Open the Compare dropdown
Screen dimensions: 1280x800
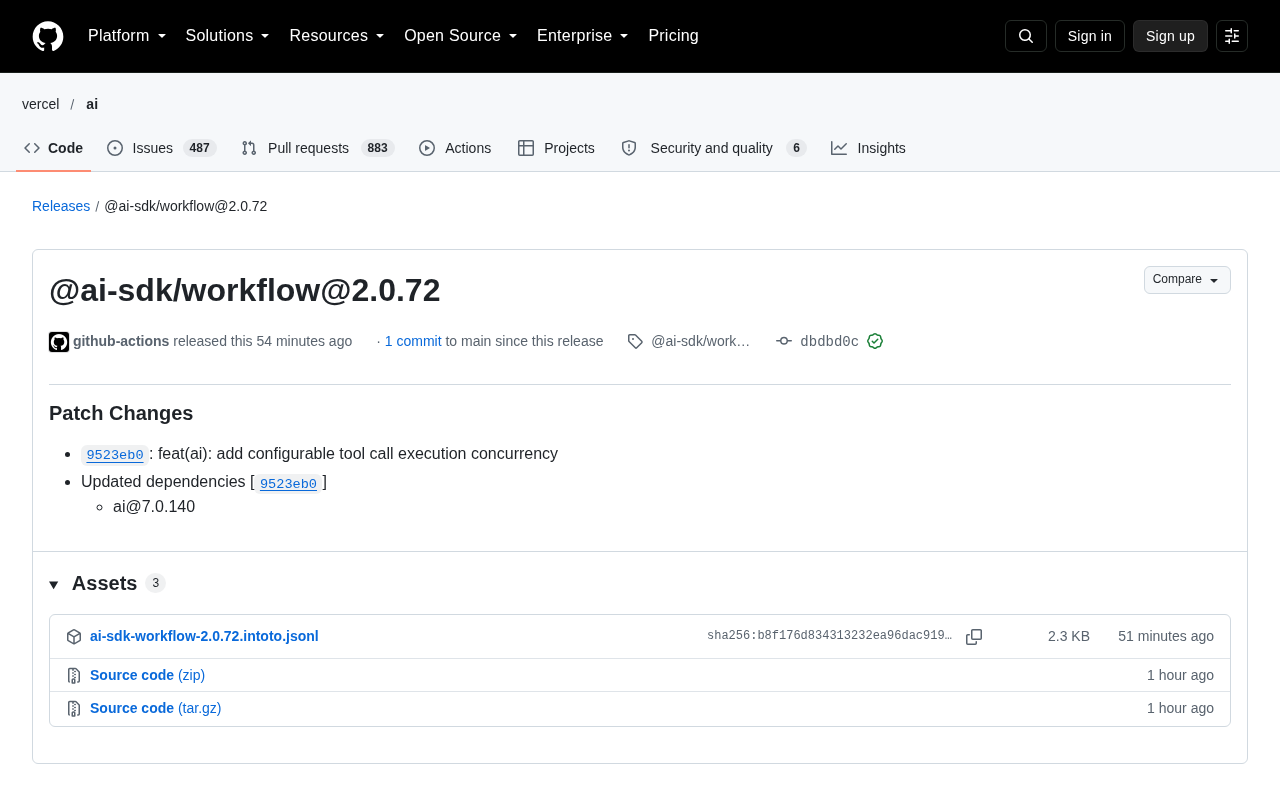(1187, 280)
